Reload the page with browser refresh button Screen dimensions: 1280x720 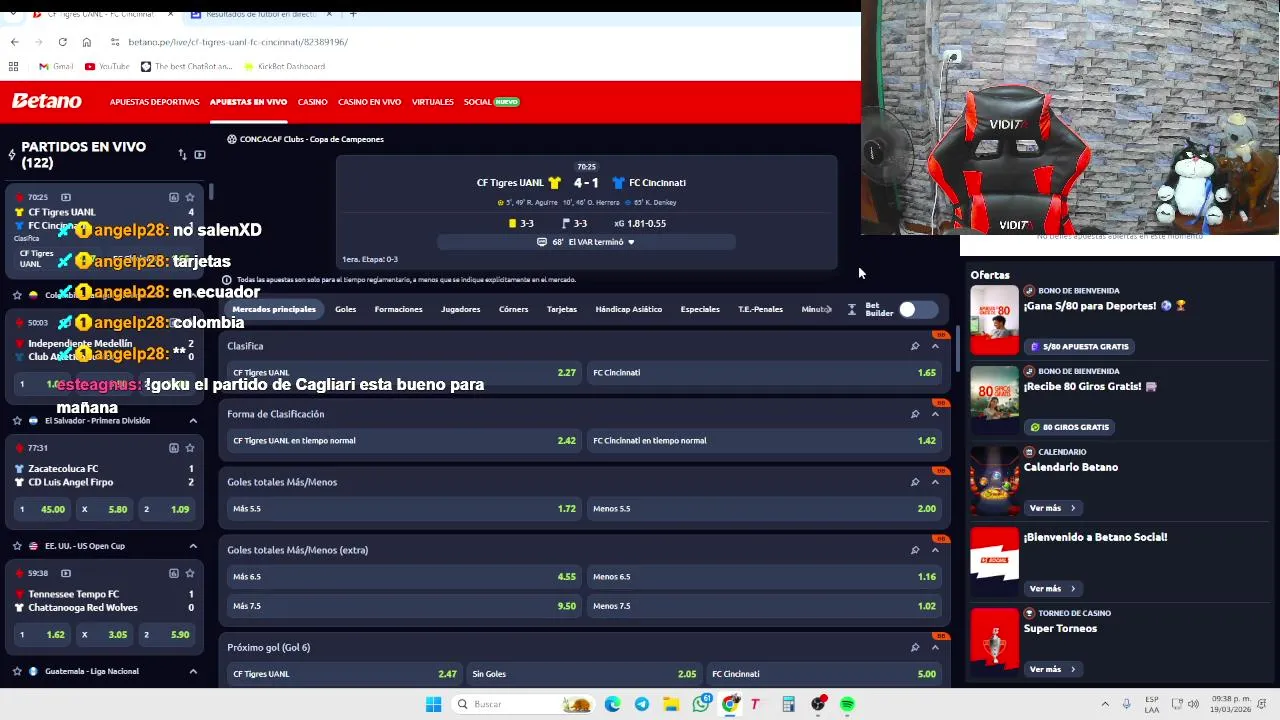click(62, 42)
